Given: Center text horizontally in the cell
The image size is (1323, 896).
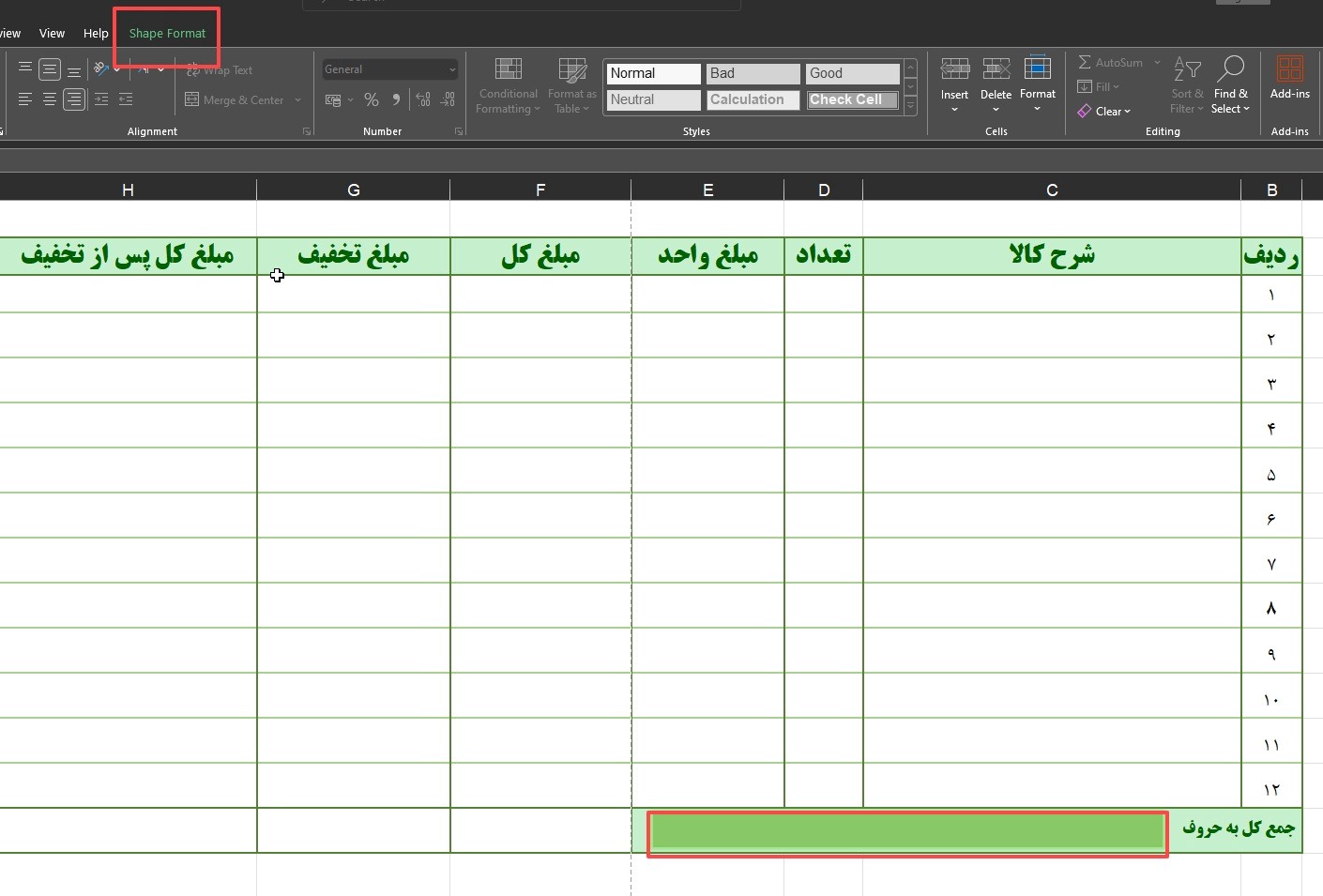Looking at the screenshot, I should (50, 99).
